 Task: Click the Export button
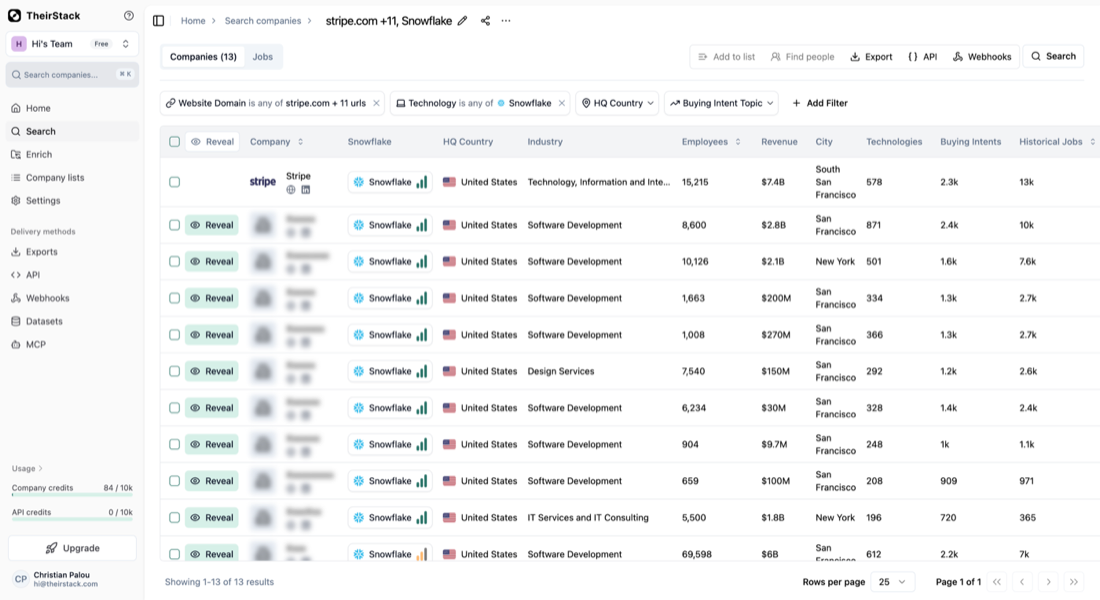click(871, 57)
